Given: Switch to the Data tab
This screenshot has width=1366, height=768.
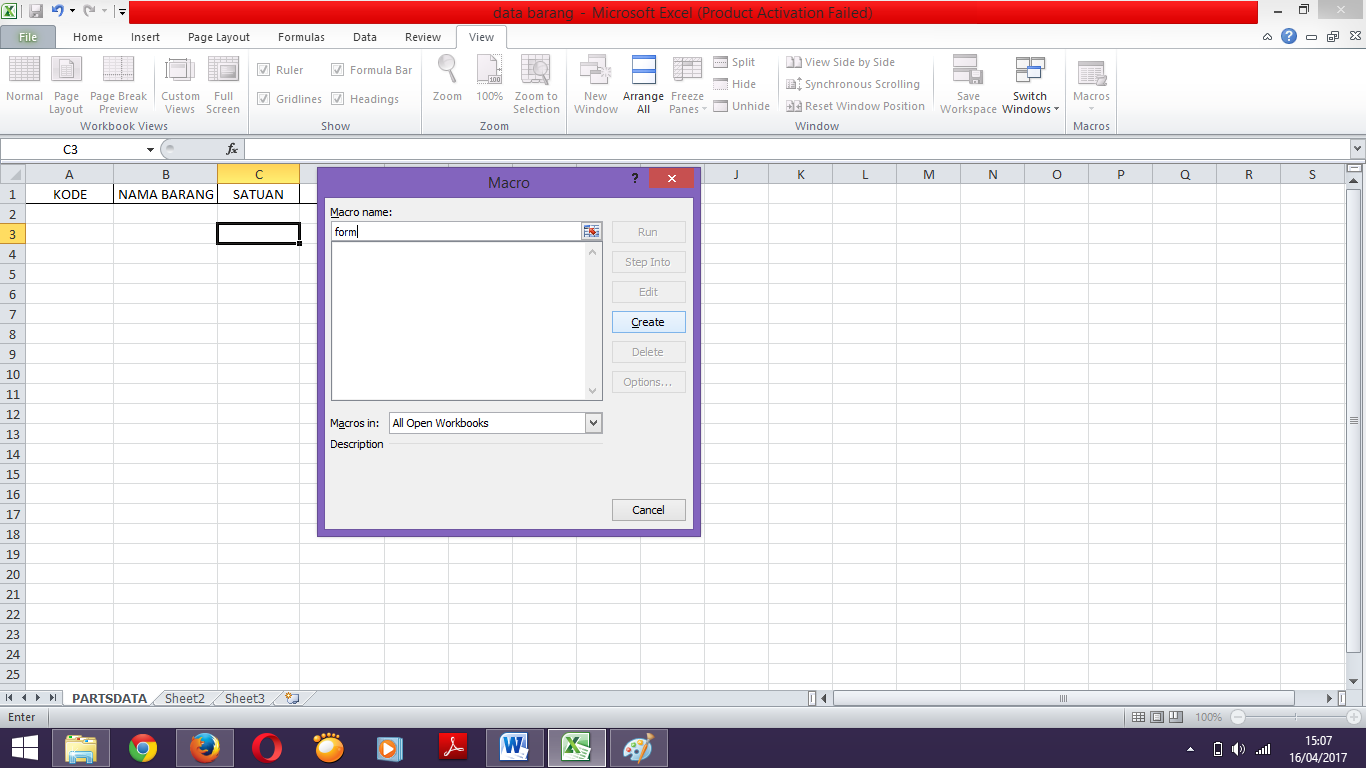Looking at the screenshot, I should pos(365,37).
